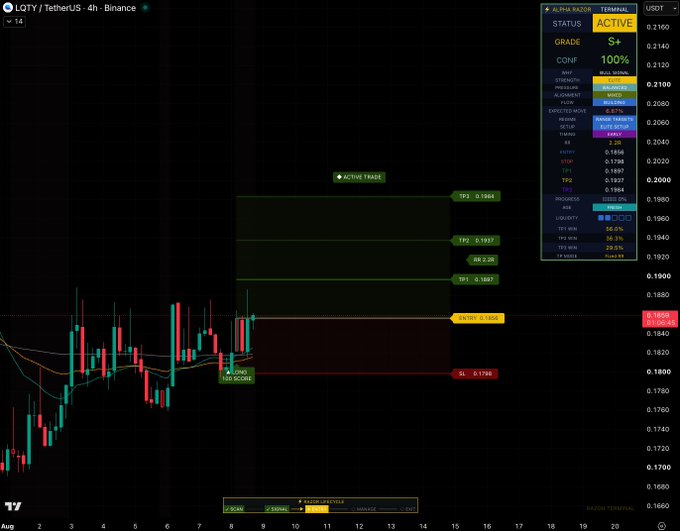Click the BUILDING flow cell
Viewport: 680px width, 531px height.
coord(615,102)
